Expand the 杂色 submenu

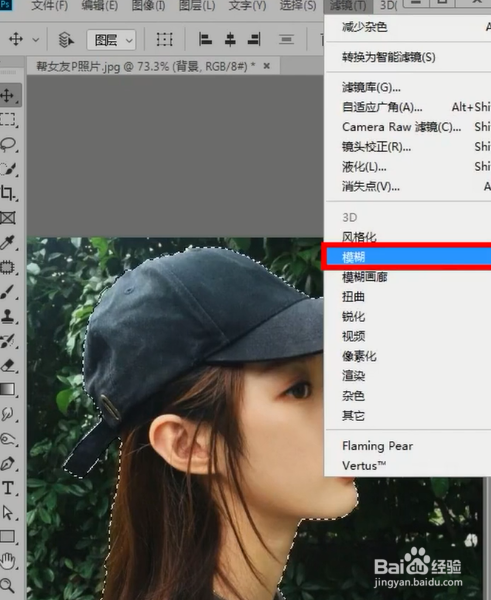408,396
